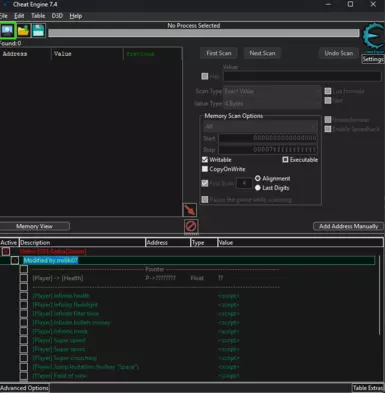Toggle the Executable checkbox
Viewport: 385px width, 393px height.
point(285,160)
